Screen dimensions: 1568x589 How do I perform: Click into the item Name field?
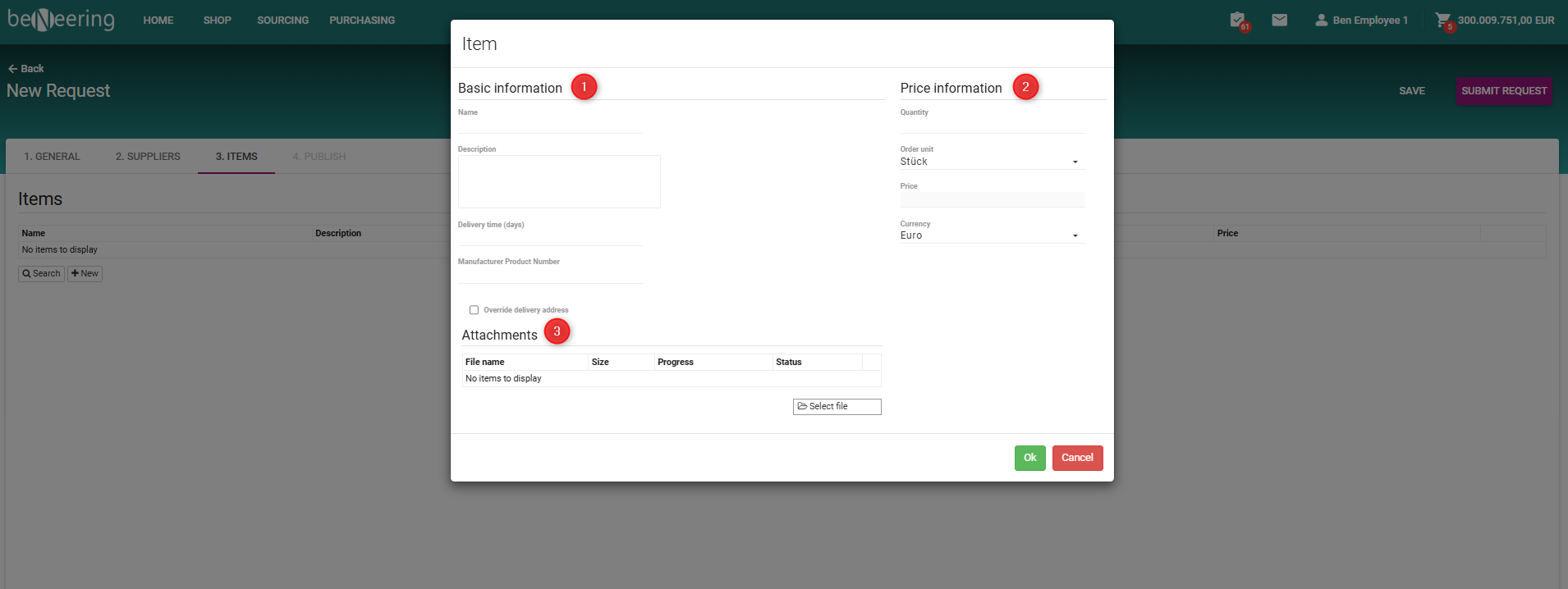(x=550, y=125)
